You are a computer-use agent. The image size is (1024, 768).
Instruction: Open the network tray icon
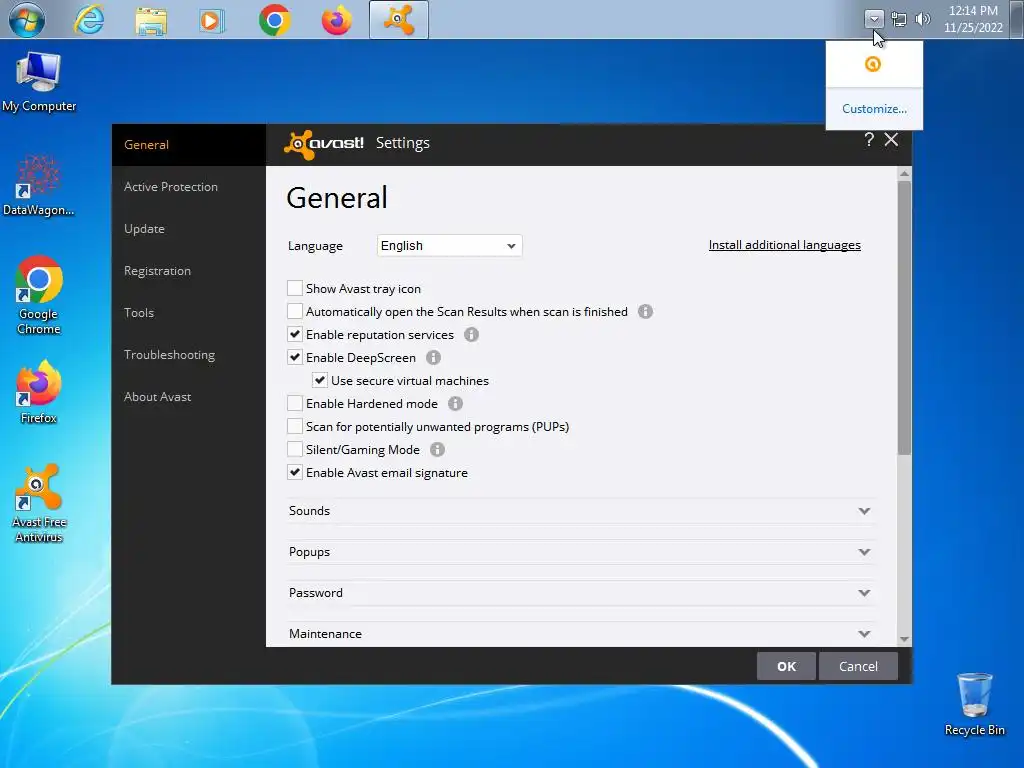899,19
